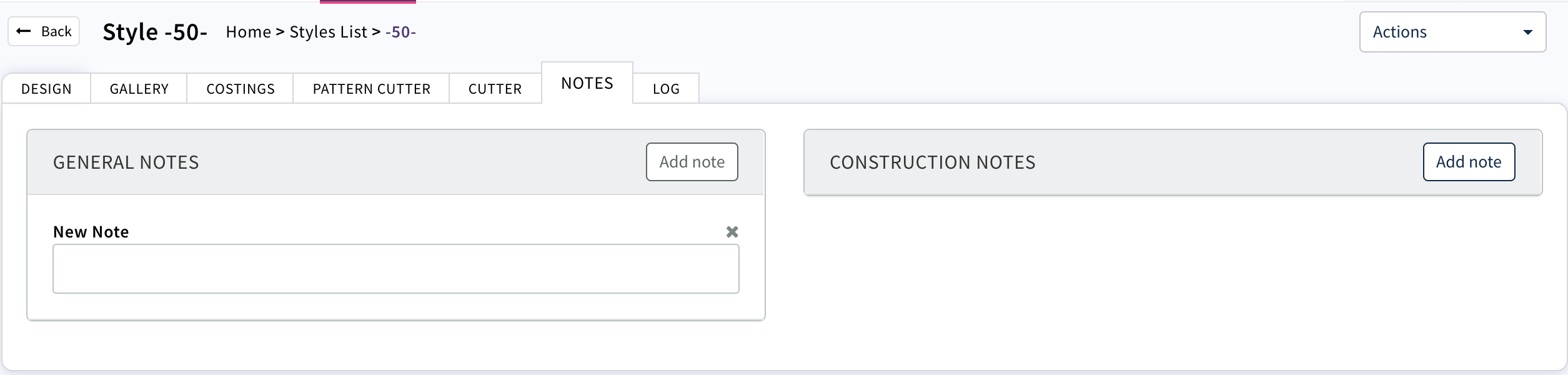
Task: Click the Construction Notes panel header
Action: pyautogui.click(x=932, y=162)
